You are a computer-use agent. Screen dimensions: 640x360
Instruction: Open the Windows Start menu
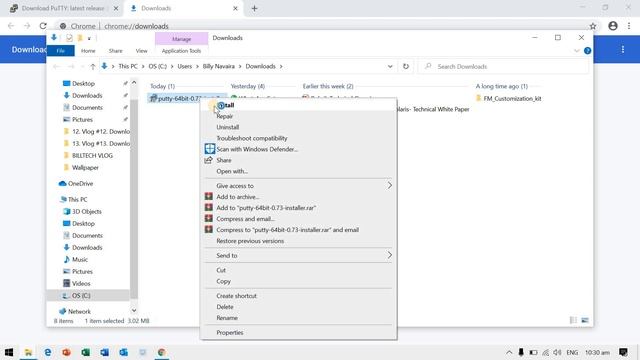point(9,352)
